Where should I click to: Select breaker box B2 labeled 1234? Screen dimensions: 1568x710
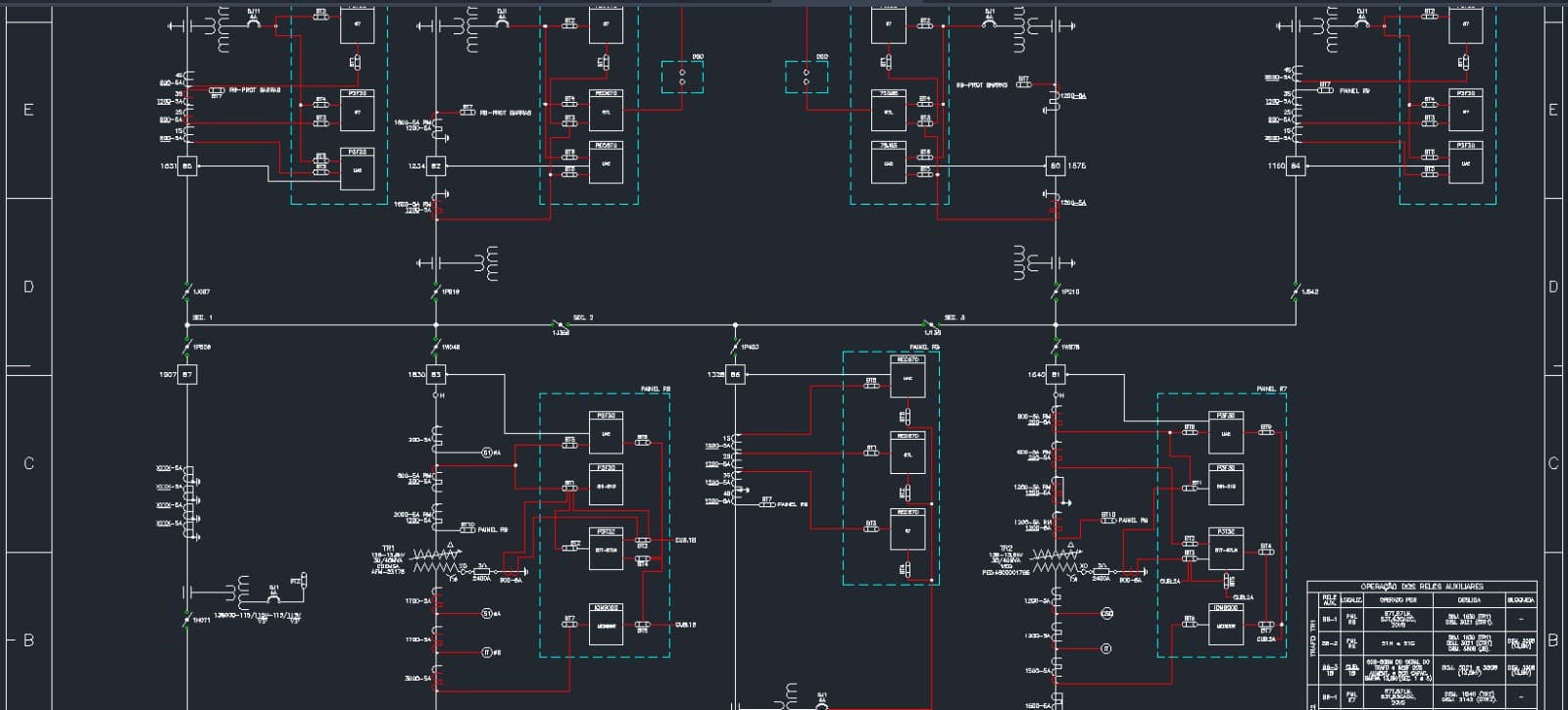click(x=436, y=166)
